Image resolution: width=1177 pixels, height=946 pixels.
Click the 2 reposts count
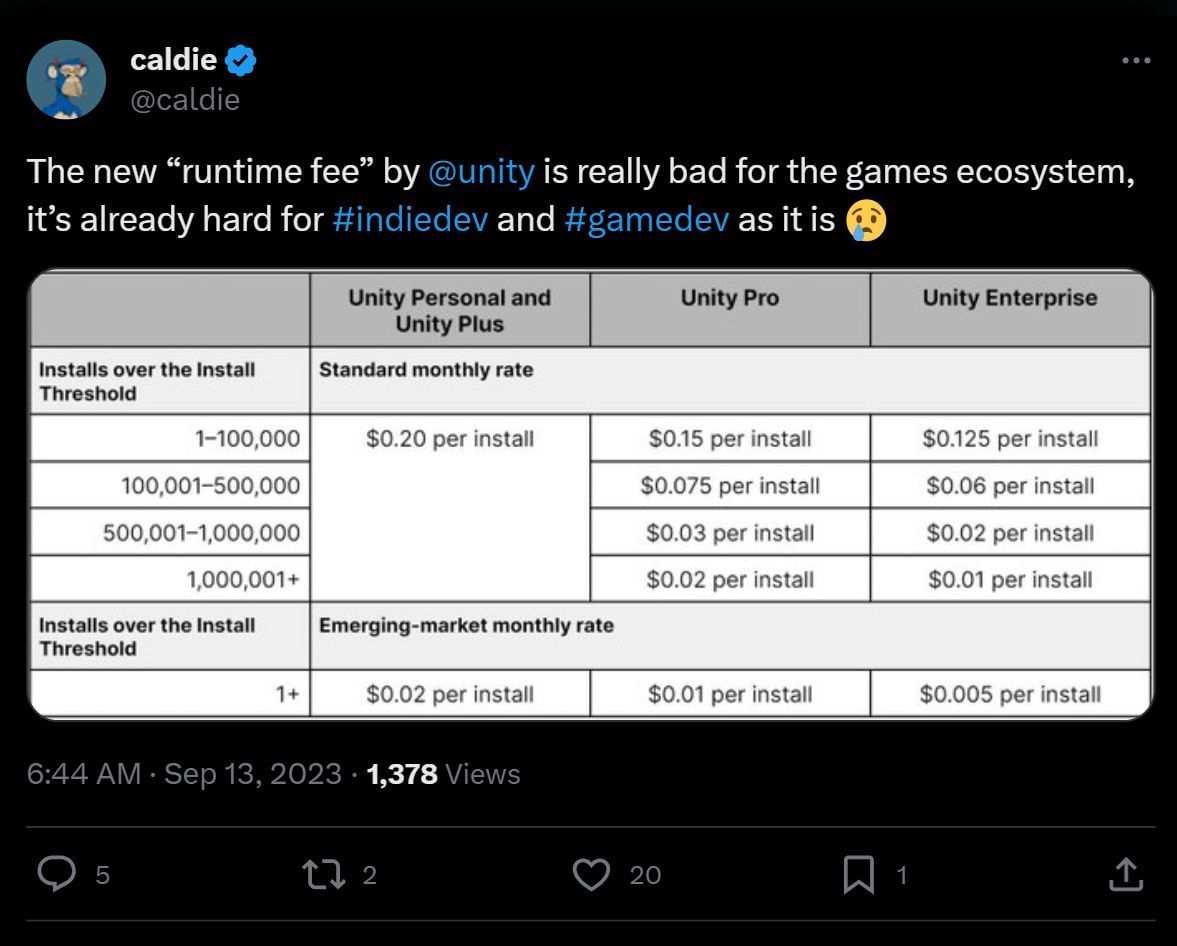(368, 874)
